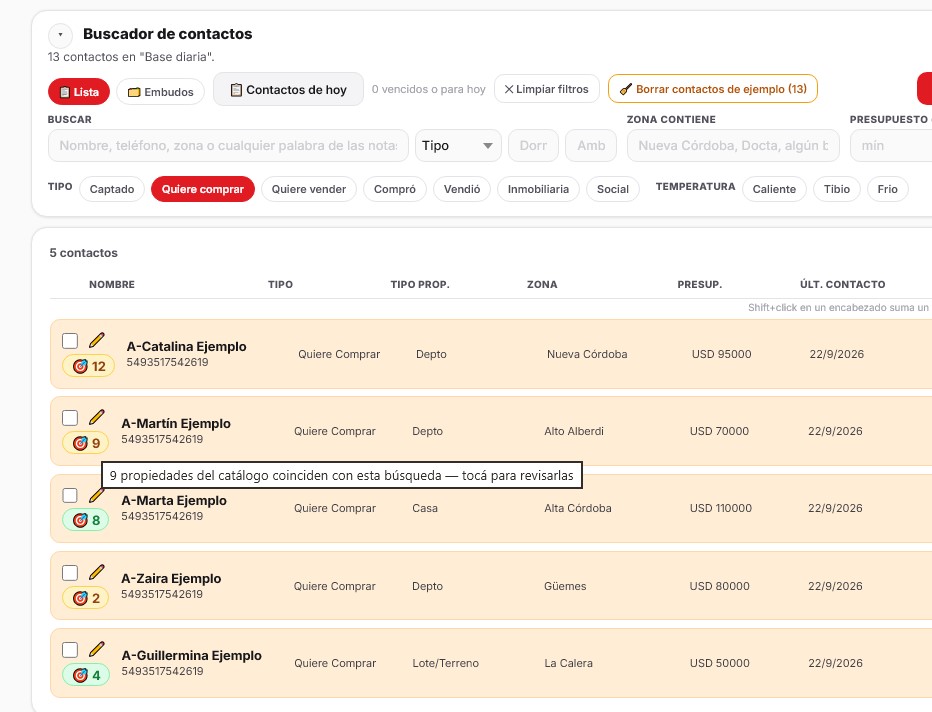Sort by TIPO column header

click(281, 285)
